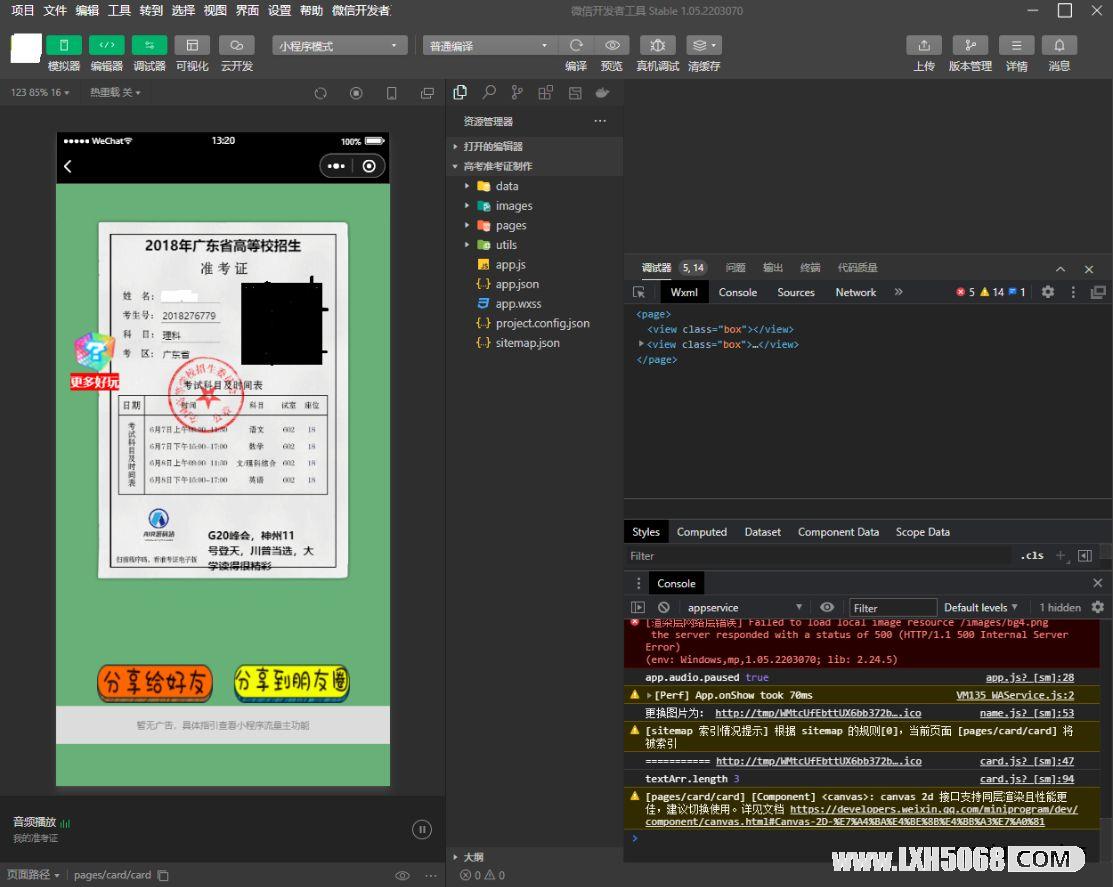Detach the simulator window icon

point(427,93)
